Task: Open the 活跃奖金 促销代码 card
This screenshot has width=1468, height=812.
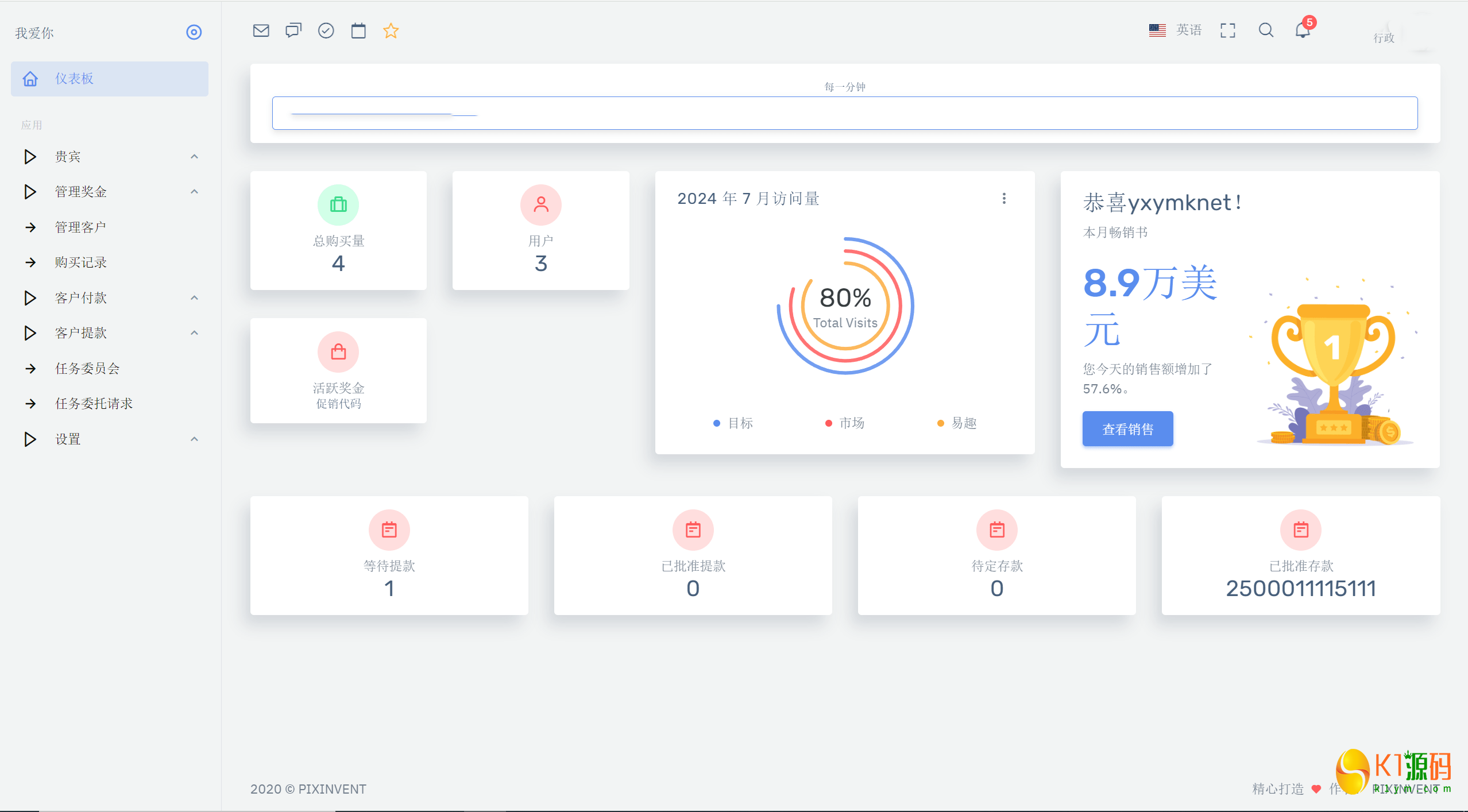Action: coord(338,370)
